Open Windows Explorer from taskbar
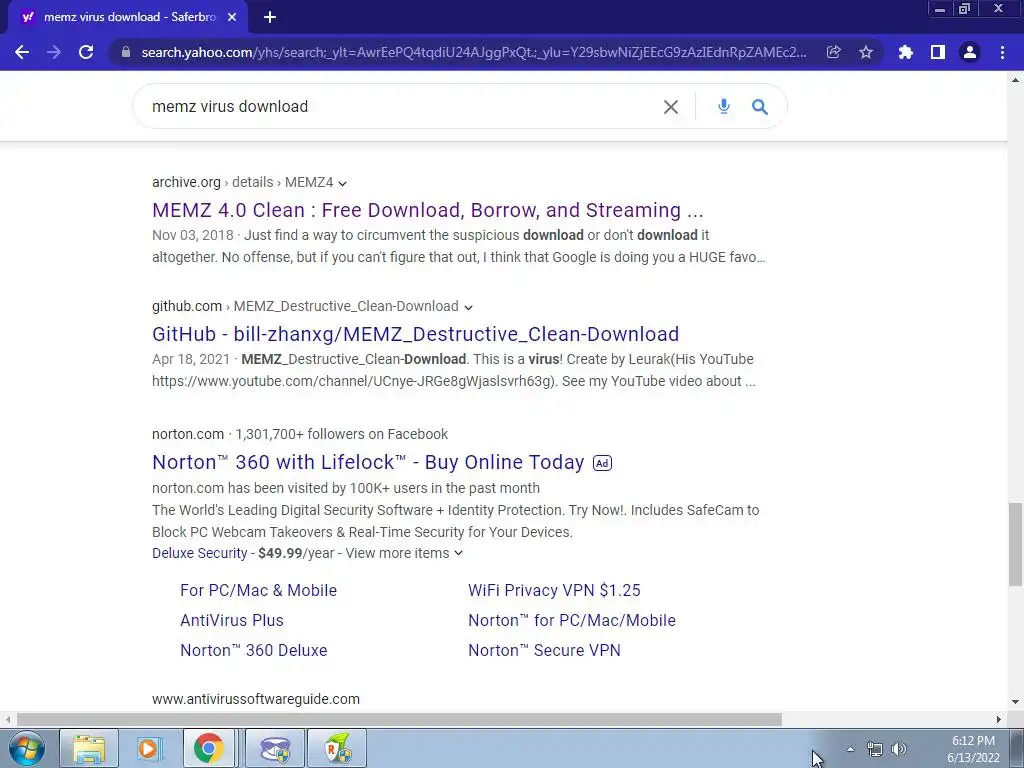 click(89, 748)
